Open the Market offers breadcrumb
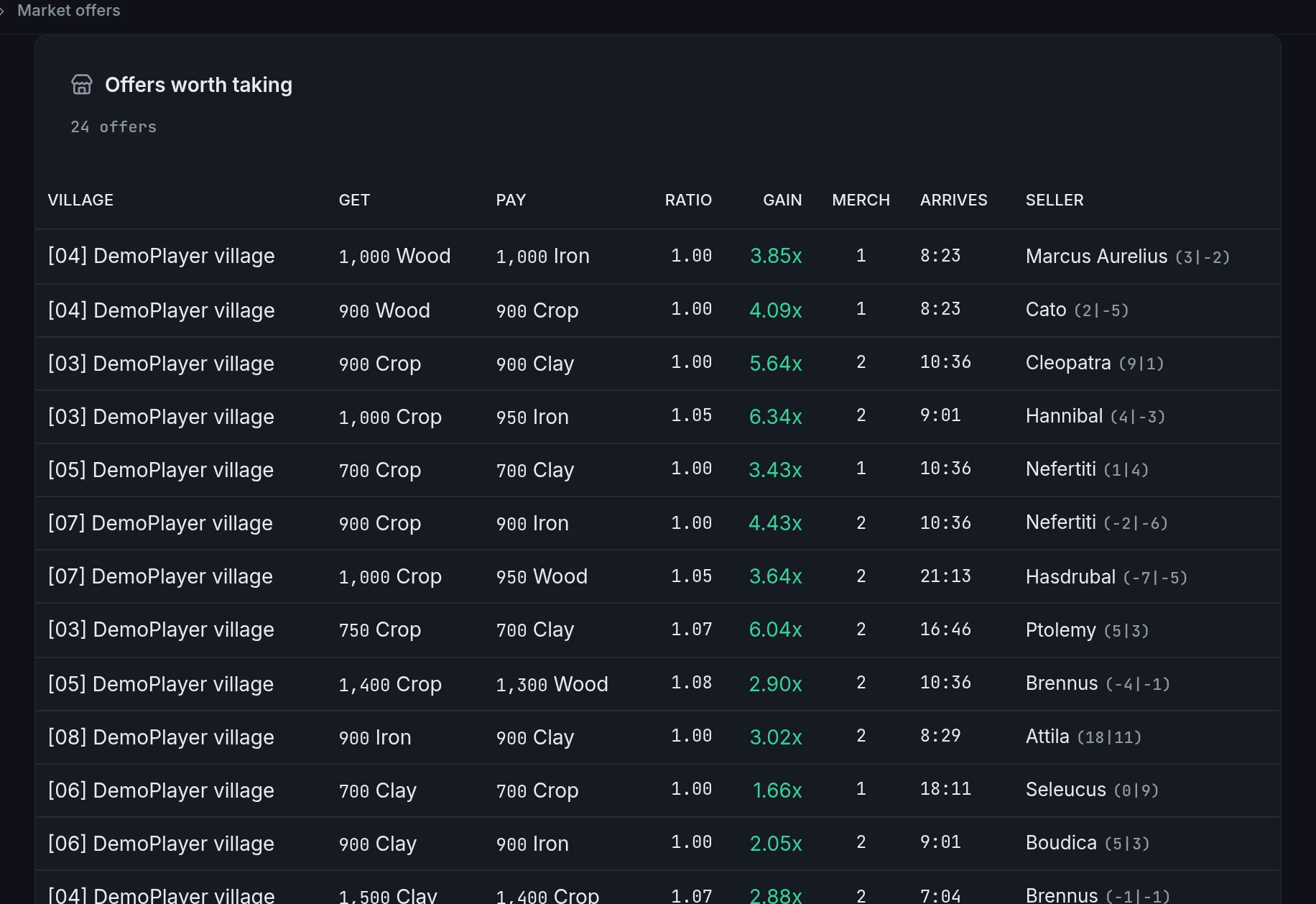 [x=69, y=11]
